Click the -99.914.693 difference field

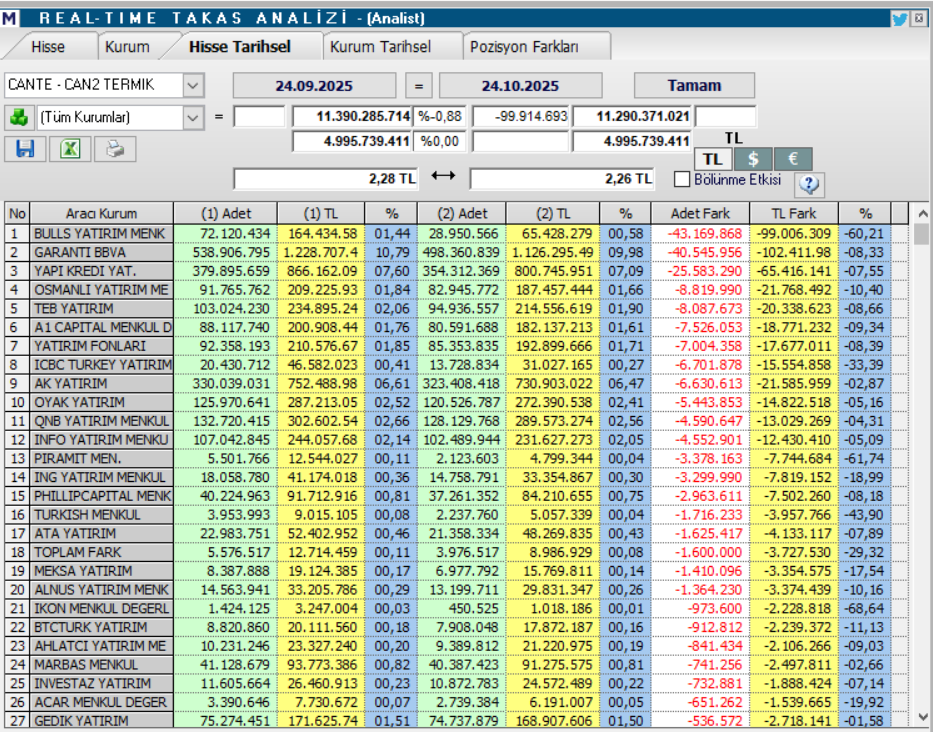tap(521, 116)
